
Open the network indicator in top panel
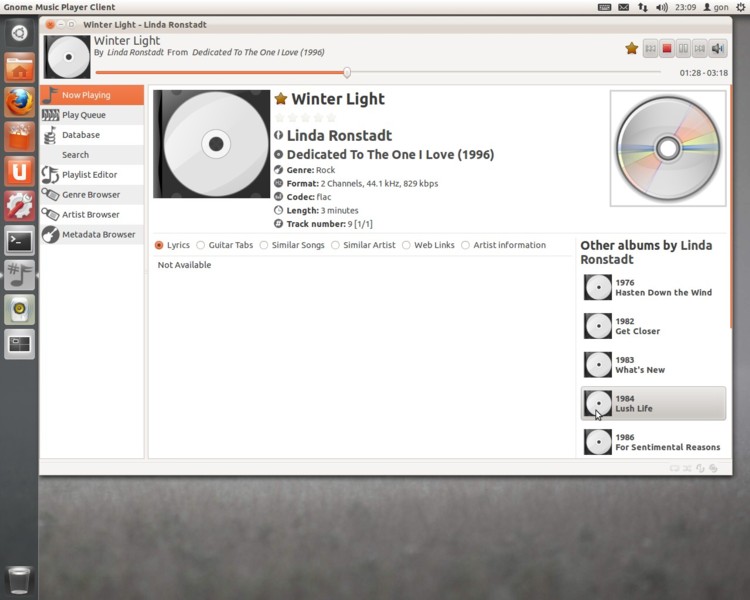[642, 7]
